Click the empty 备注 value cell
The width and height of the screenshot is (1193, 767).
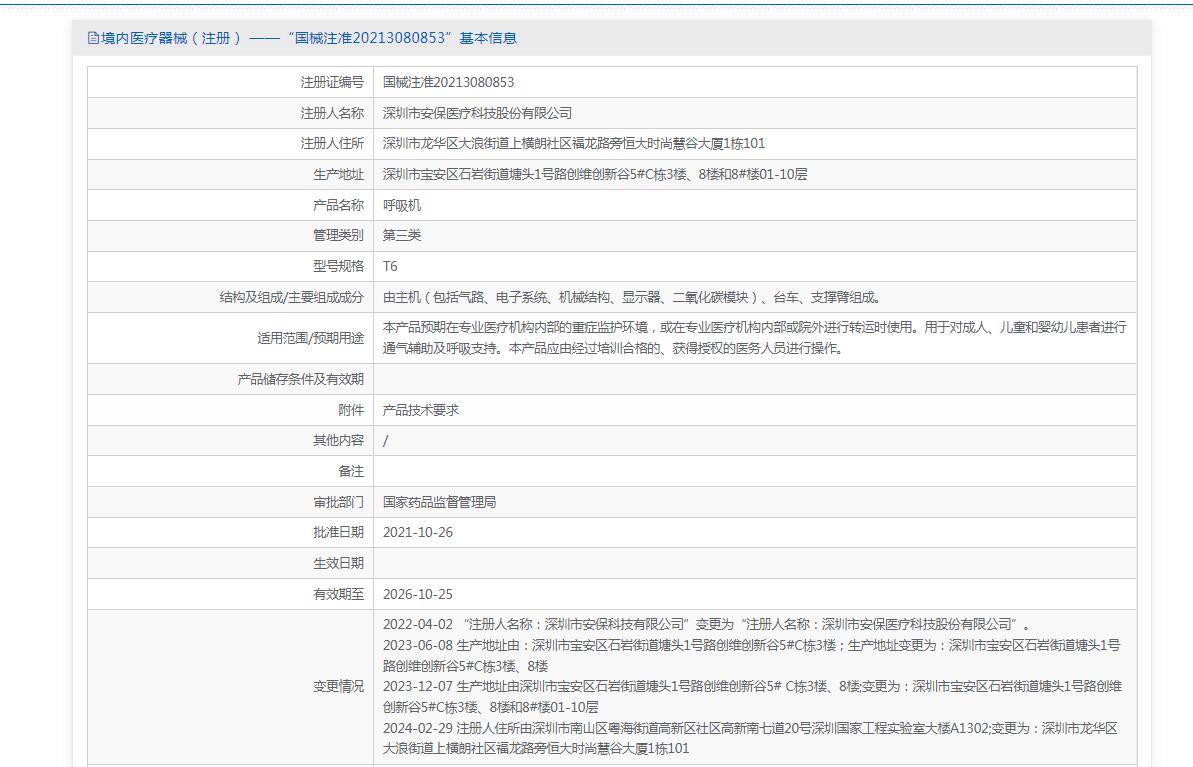[x=754, y=471]
